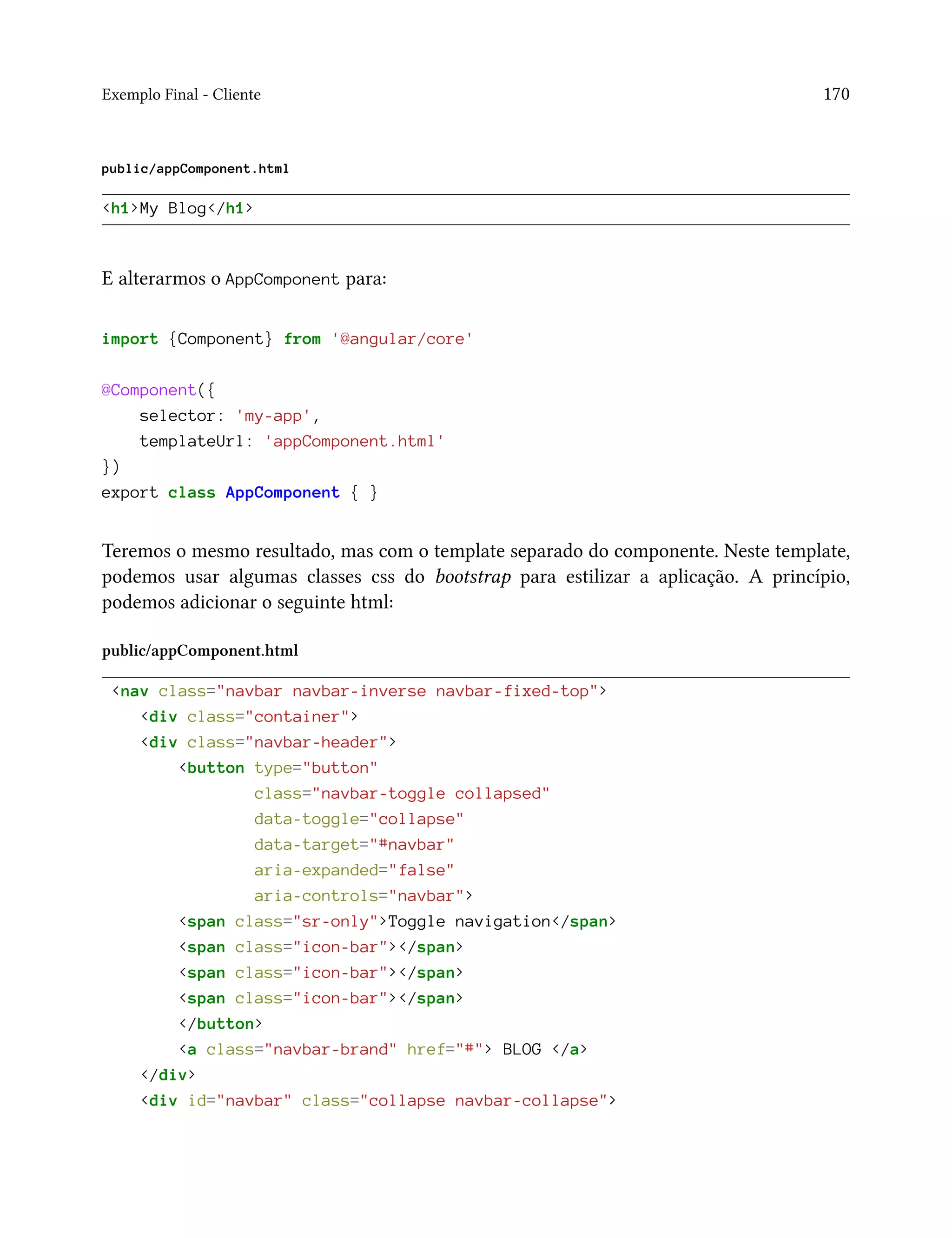Click the bold serif heading 'public/appComponent.html'
The height and width of the screenshot is (1238, 952).
tap(200, 650)
